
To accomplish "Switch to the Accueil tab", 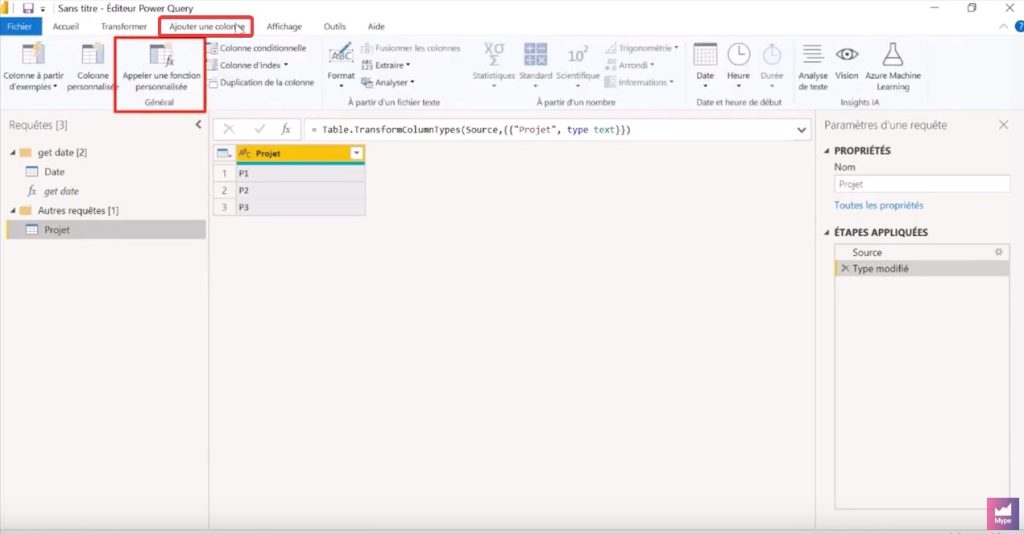I will 65,26.
